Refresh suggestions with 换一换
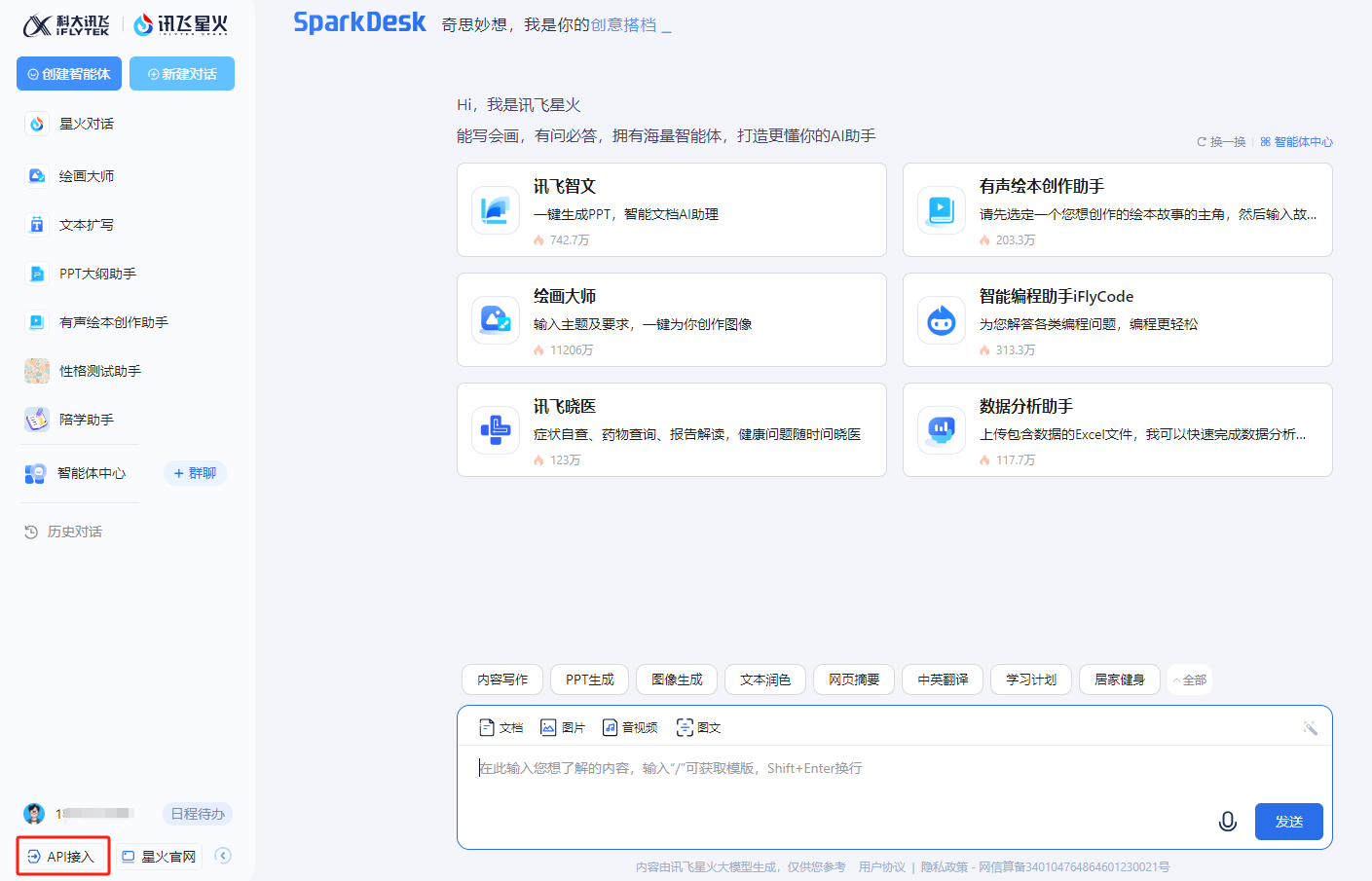Screen dimensions: 1372x881 coord(1221,142)
